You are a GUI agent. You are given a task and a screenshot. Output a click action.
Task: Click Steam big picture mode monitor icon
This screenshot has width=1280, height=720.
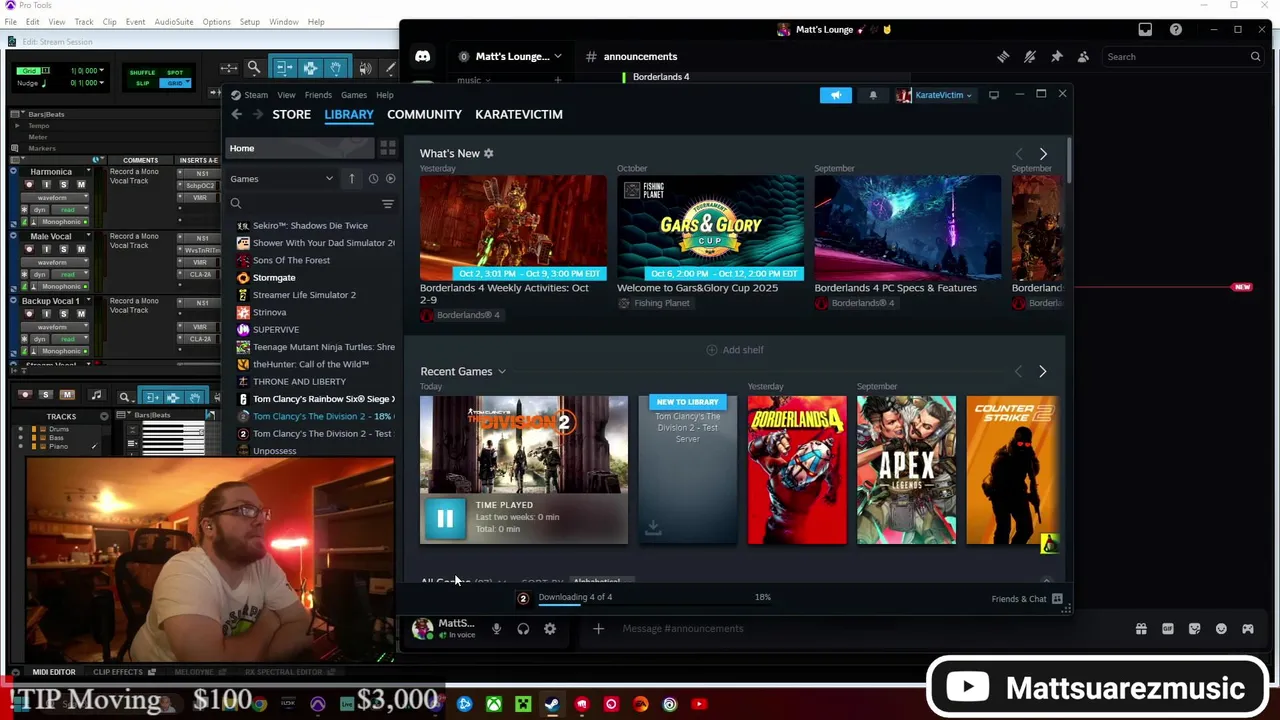(x=994, y=95)
